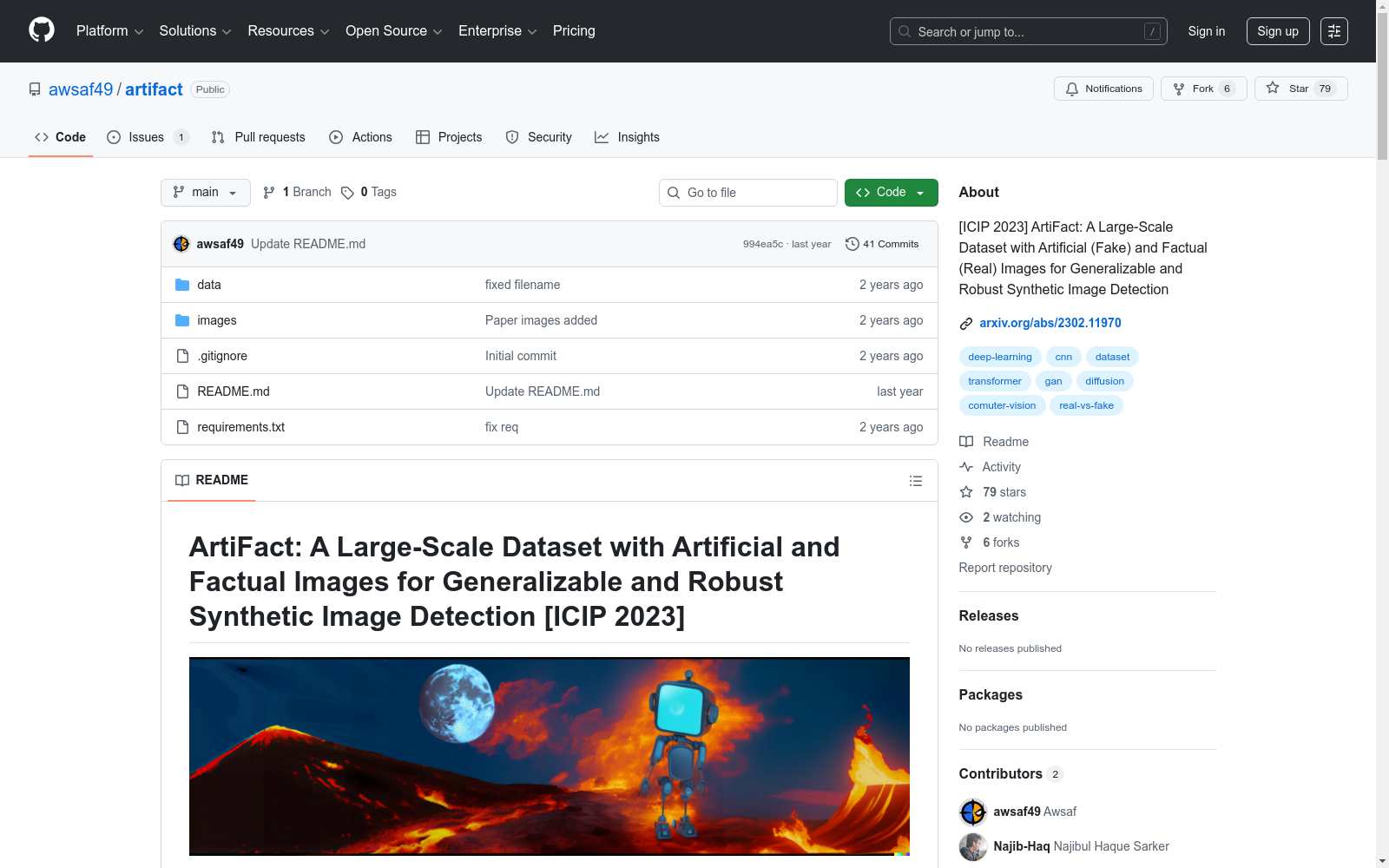Open the Insights tab
1389x868 pixels.
[x=627, y=137]
